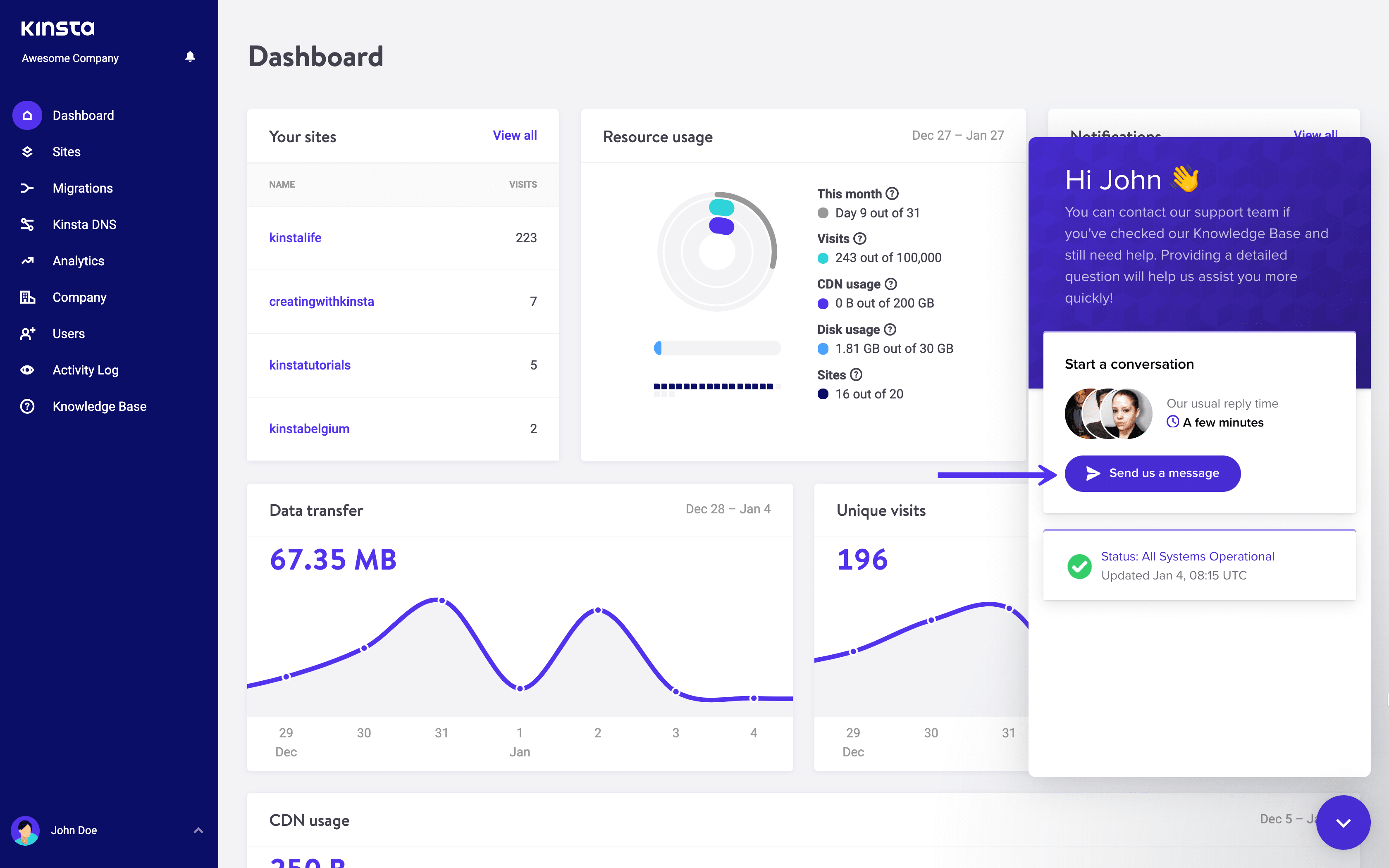Click the Users add-person icon
1389x868 pixels.
click(27, 334)
